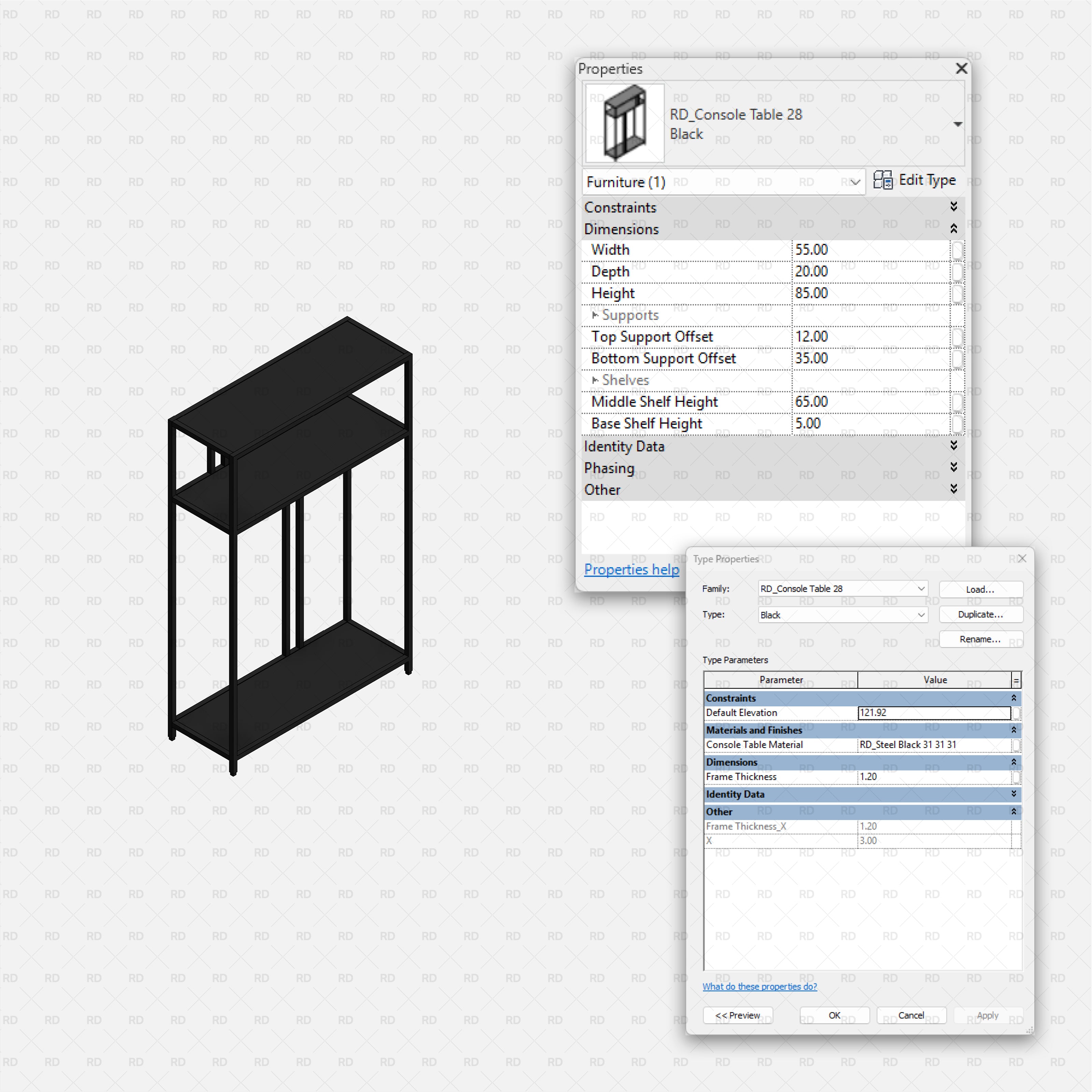Click the Edit Type icon
1092x1092 pixels.
click(x=883, y=180)
